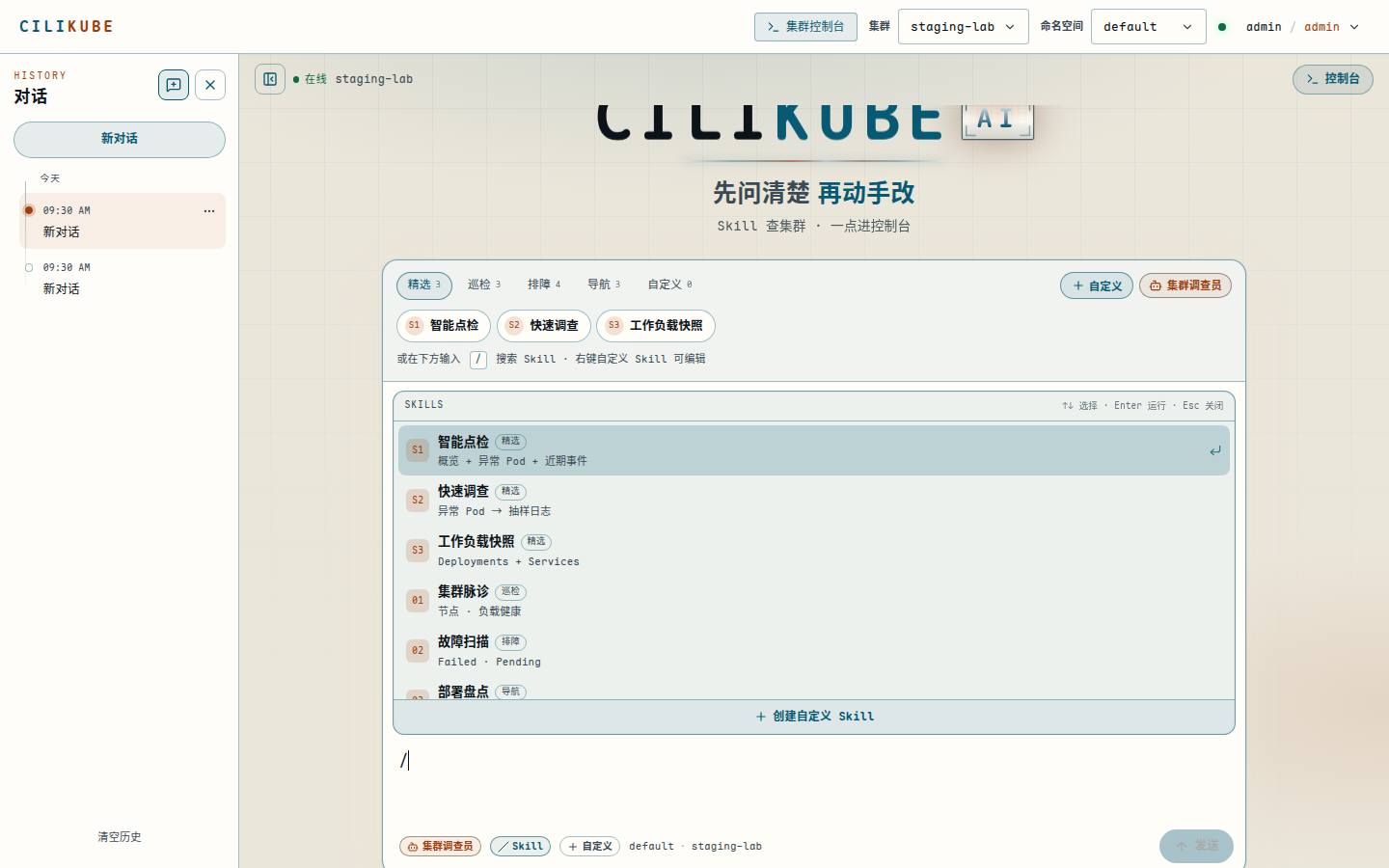Click CILIKUBE logo in top bar
This screenshot has width=1389, height=868.
[67, 27]
